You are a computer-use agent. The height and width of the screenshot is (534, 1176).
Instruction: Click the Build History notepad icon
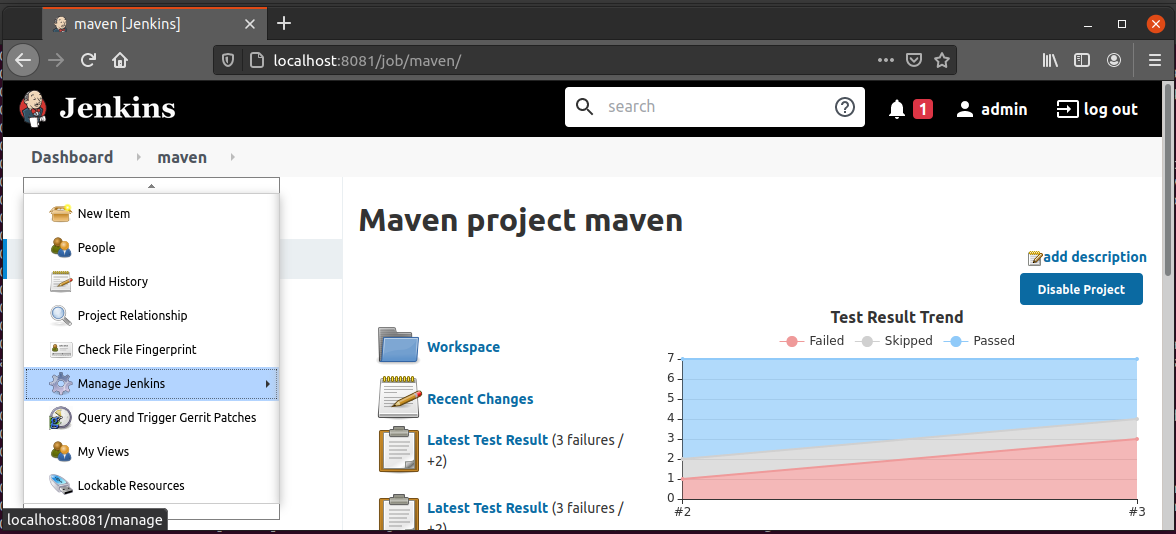click(x=61, y=281)
